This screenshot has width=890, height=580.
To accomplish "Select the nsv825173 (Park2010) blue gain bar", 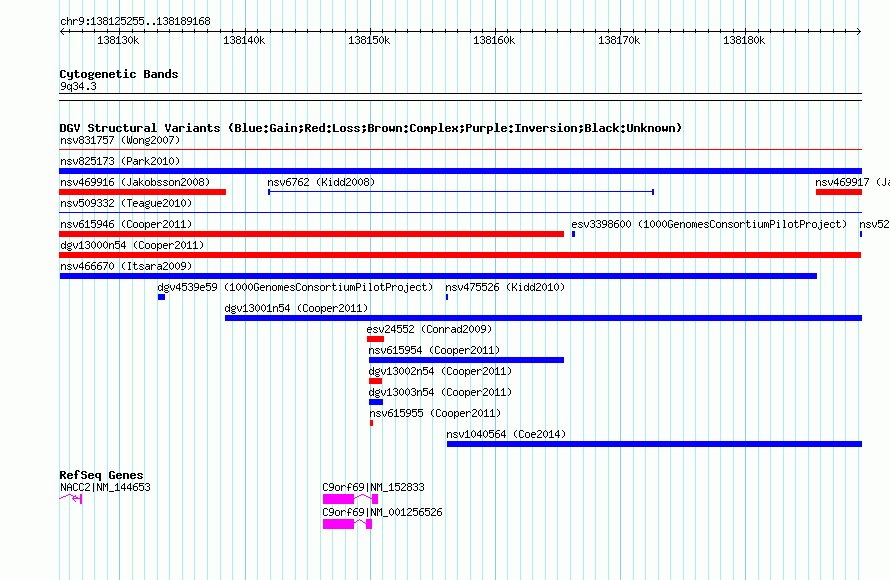I will coord(460,171).
